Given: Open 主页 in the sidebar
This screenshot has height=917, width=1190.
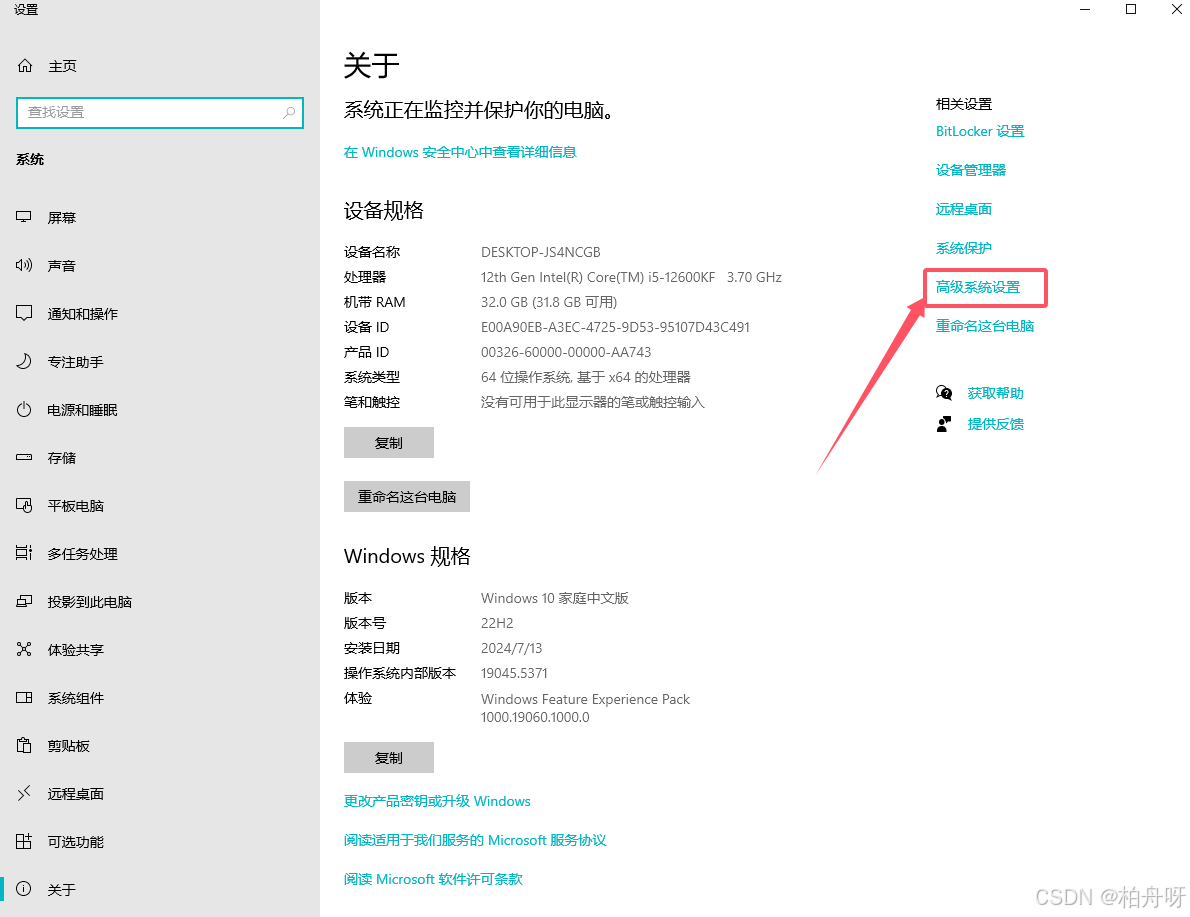Looking at the screenshot, I should (x=62, y=66).
